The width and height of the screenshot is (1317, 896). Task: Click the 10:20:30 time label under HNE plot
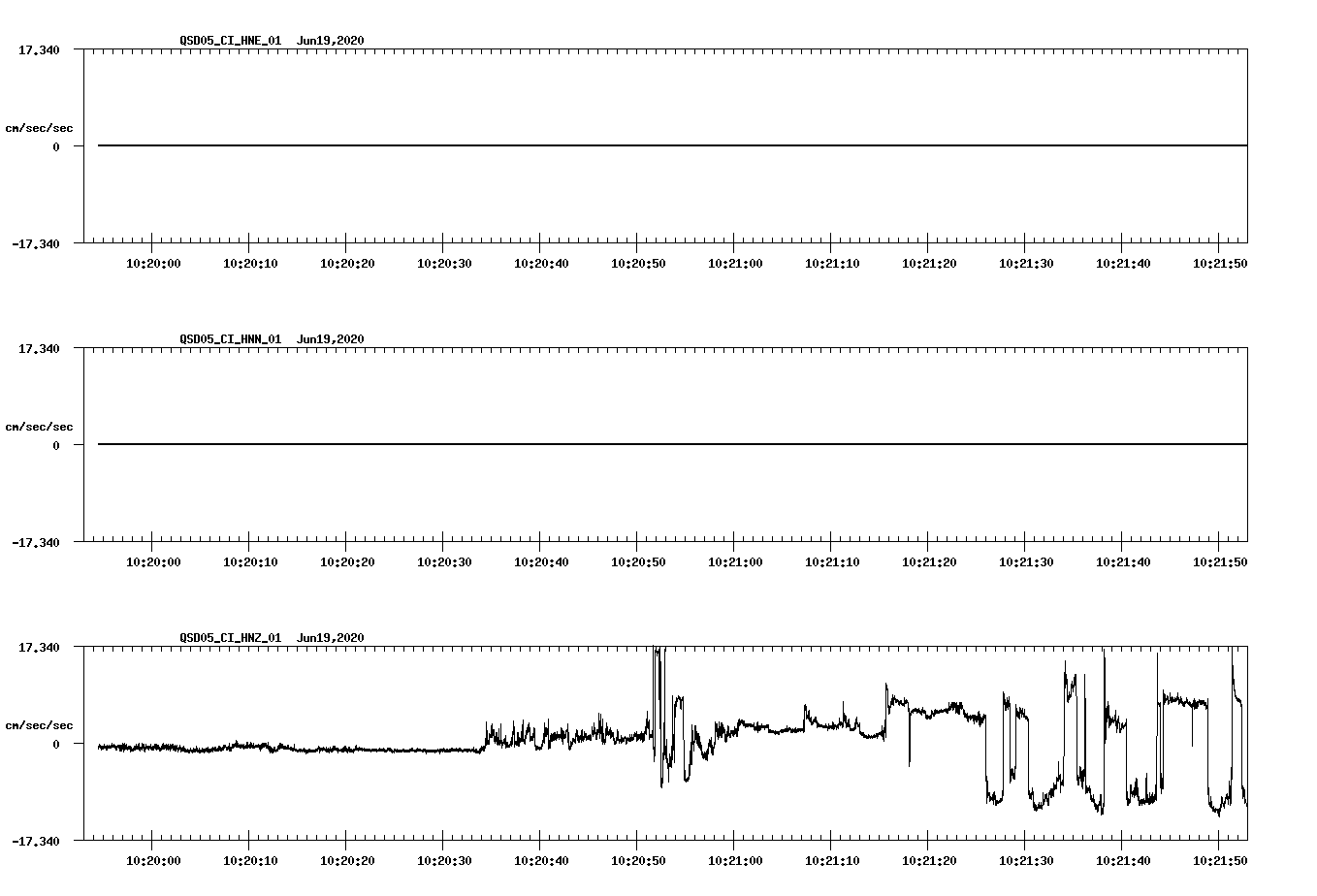click(x=444, y=264)
